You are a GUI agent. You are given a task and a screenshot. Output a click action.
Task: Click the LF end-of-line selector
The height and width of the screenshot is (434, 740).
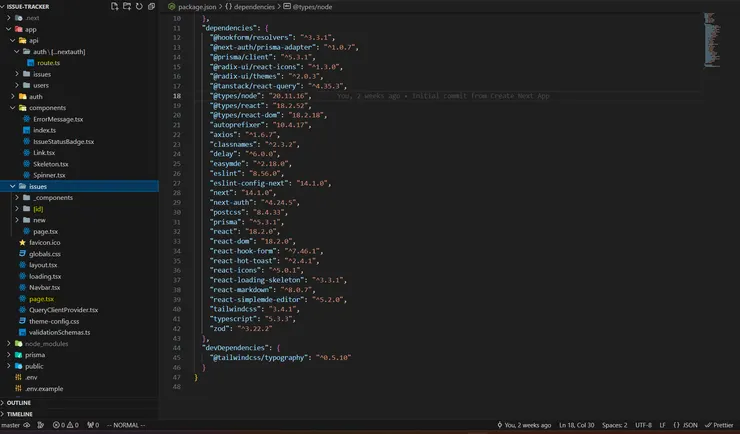pos(662,425)
